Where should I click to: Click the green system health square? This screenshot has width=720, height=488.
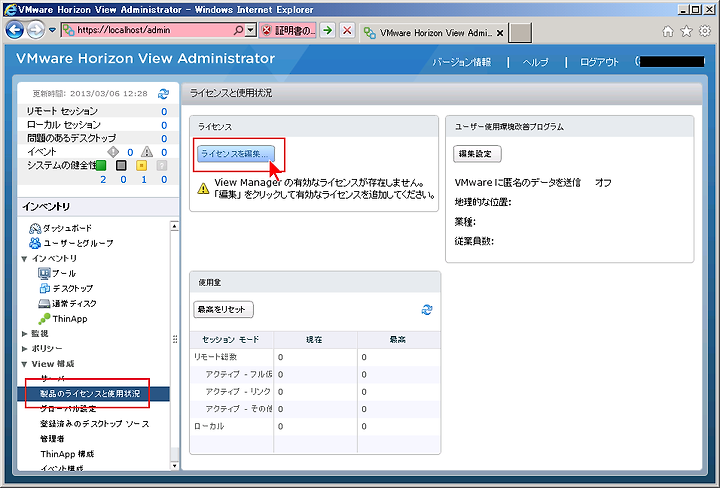[x=101, y=165]
